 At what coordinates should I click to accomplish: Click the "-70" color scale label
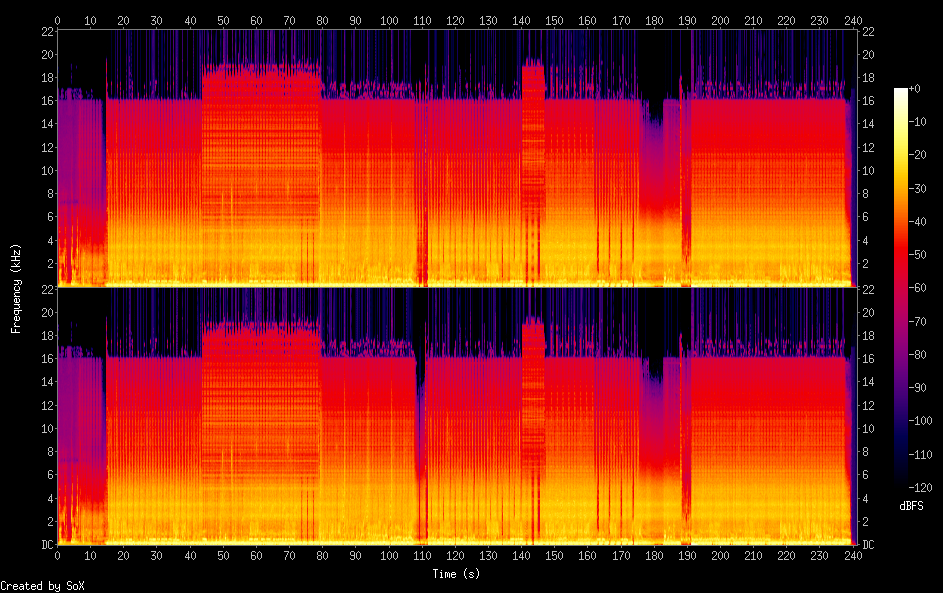917,321
